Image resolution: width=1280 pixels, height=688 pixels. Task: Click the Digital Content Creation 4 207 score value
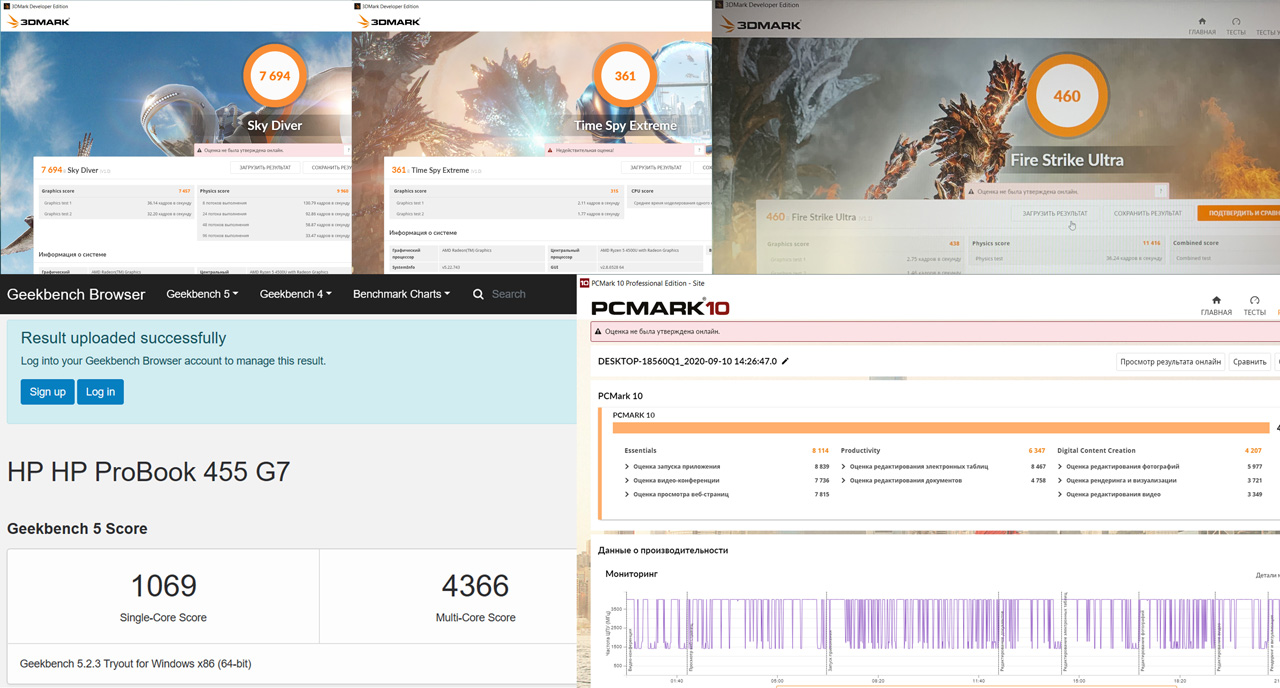[x=1253, y=451]
